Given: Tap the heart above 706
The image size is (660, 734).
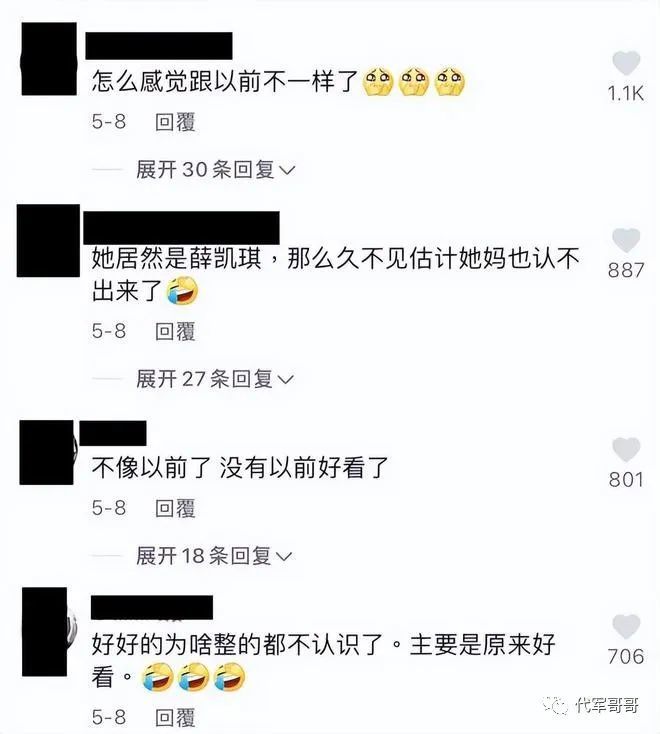Looking at the screenshot, I should coord(626,626).
